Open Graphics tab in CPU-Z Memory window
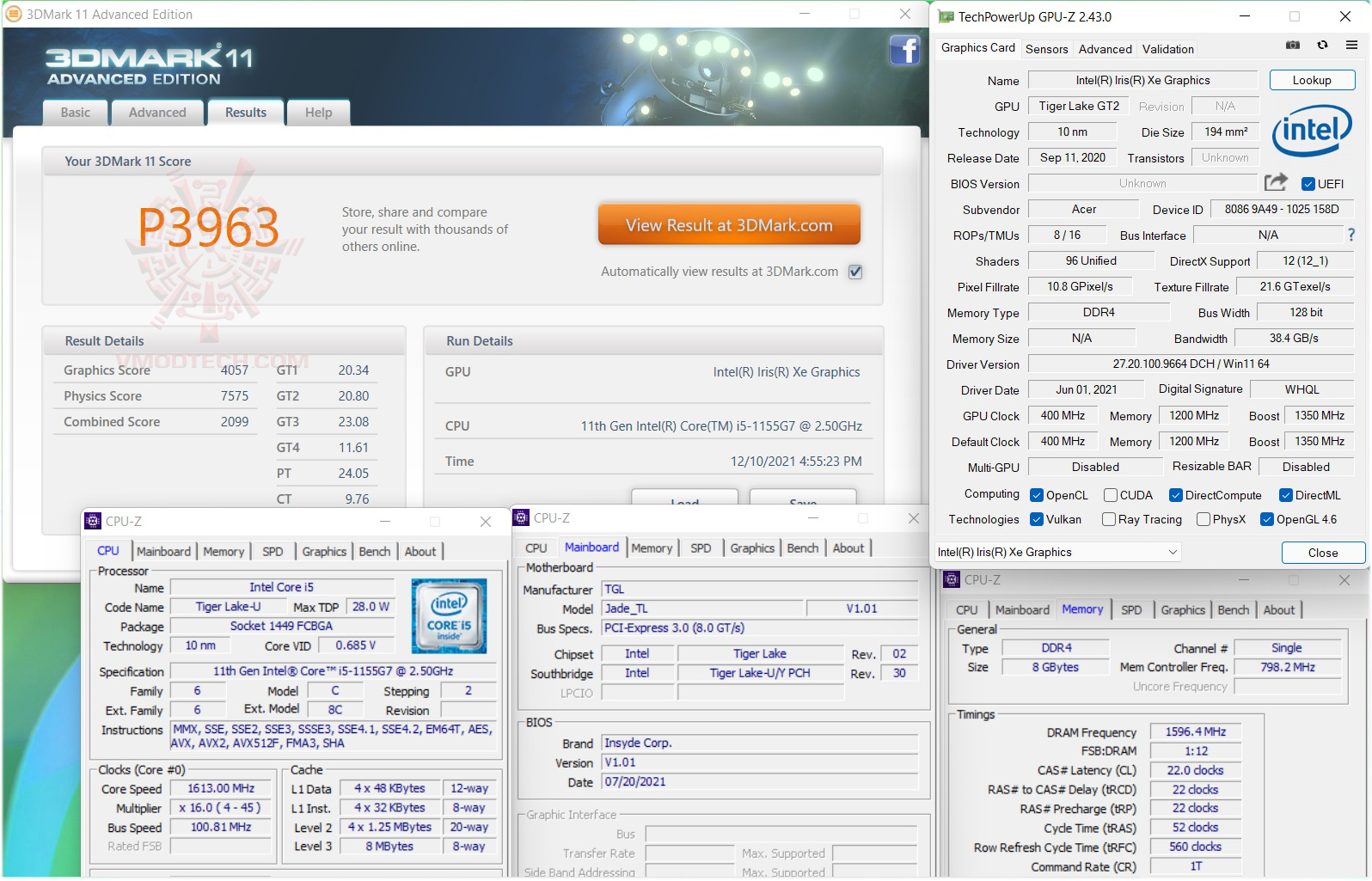 tap(1184, 609)
